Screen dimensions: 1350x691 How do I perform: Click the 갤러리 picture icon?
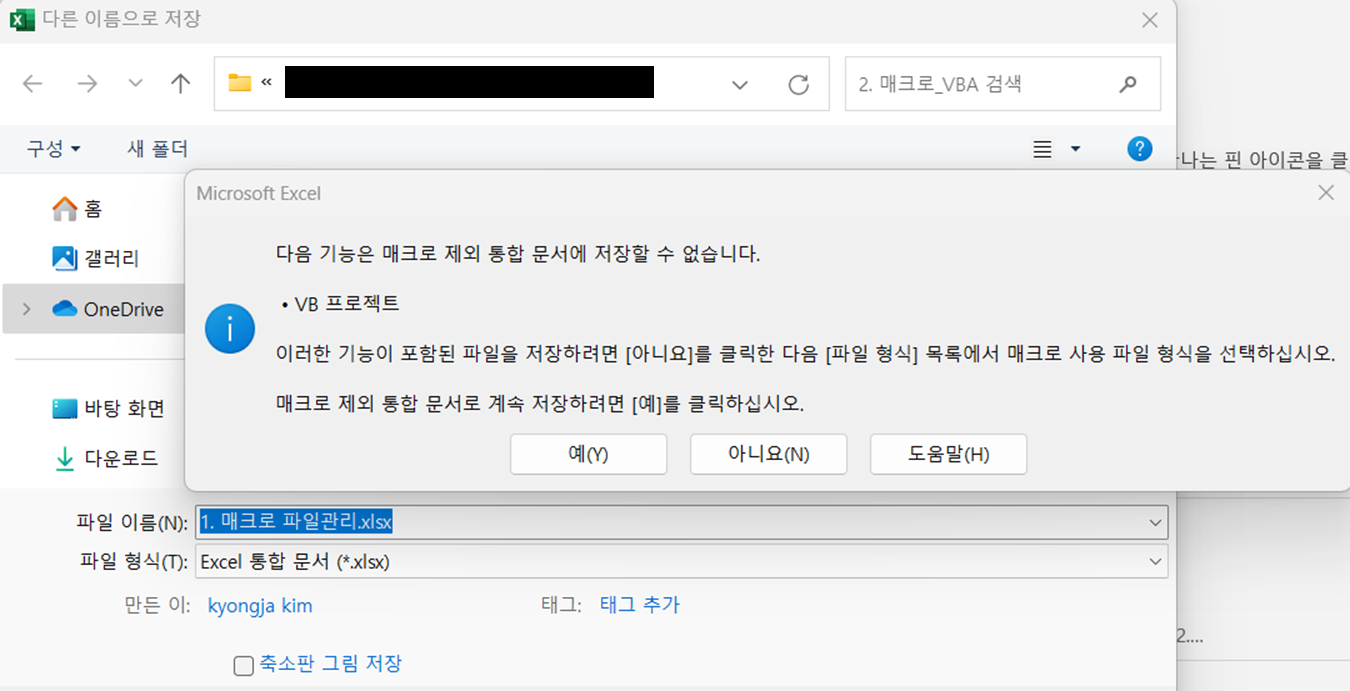click(x=65, y=259)
